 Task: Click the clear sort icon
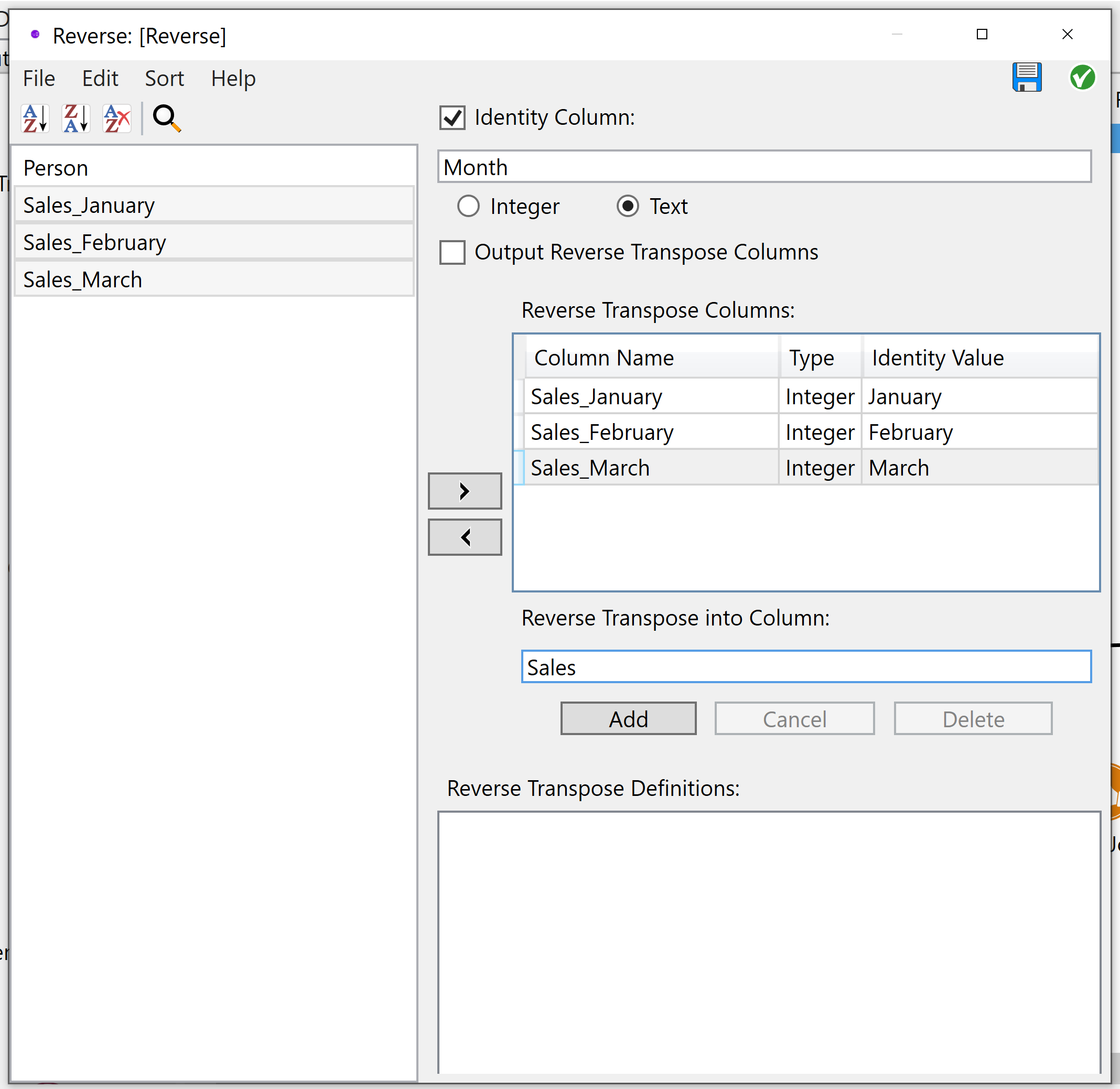117,118
